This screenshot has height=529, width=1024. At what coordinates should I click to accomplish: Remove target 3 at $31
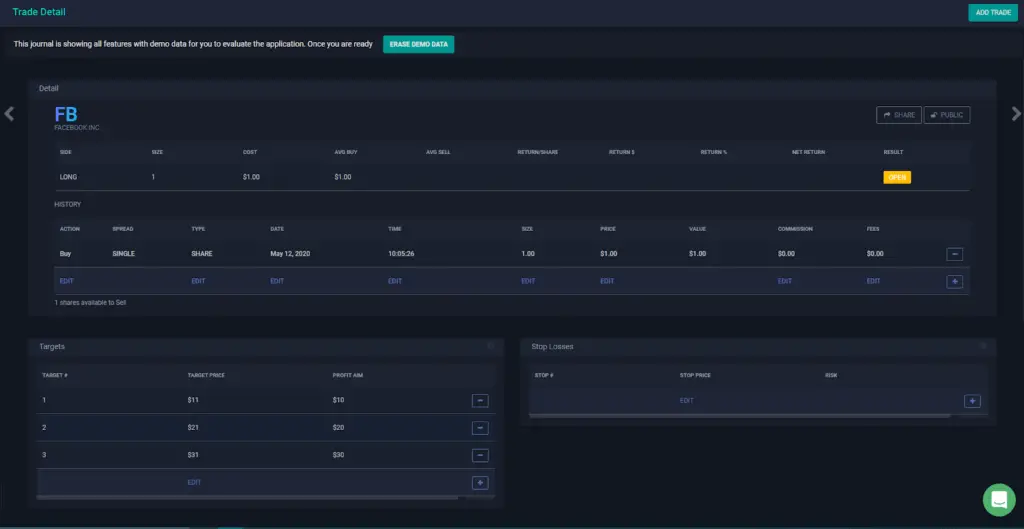click(x=480, y=455)
